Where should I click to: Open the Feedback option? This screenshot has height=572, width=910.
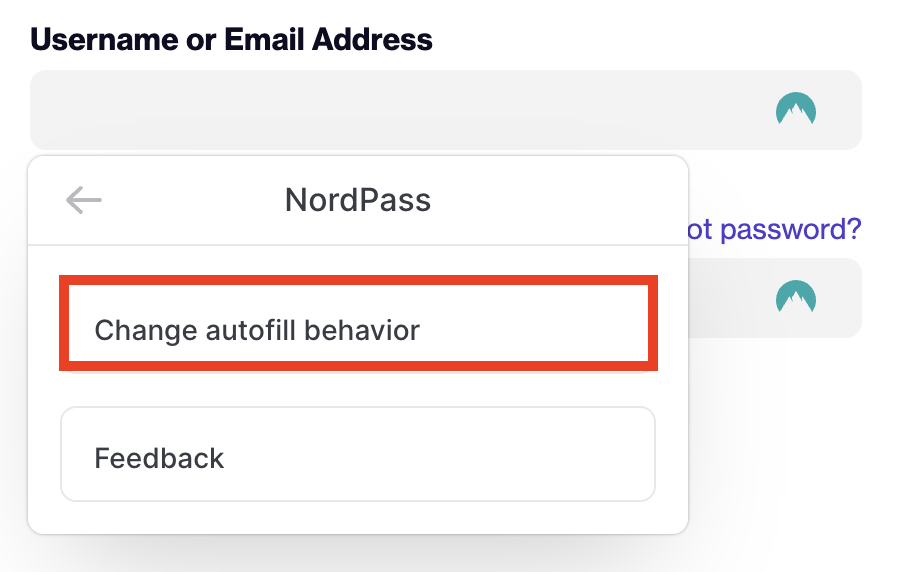(x=358, y=454)
